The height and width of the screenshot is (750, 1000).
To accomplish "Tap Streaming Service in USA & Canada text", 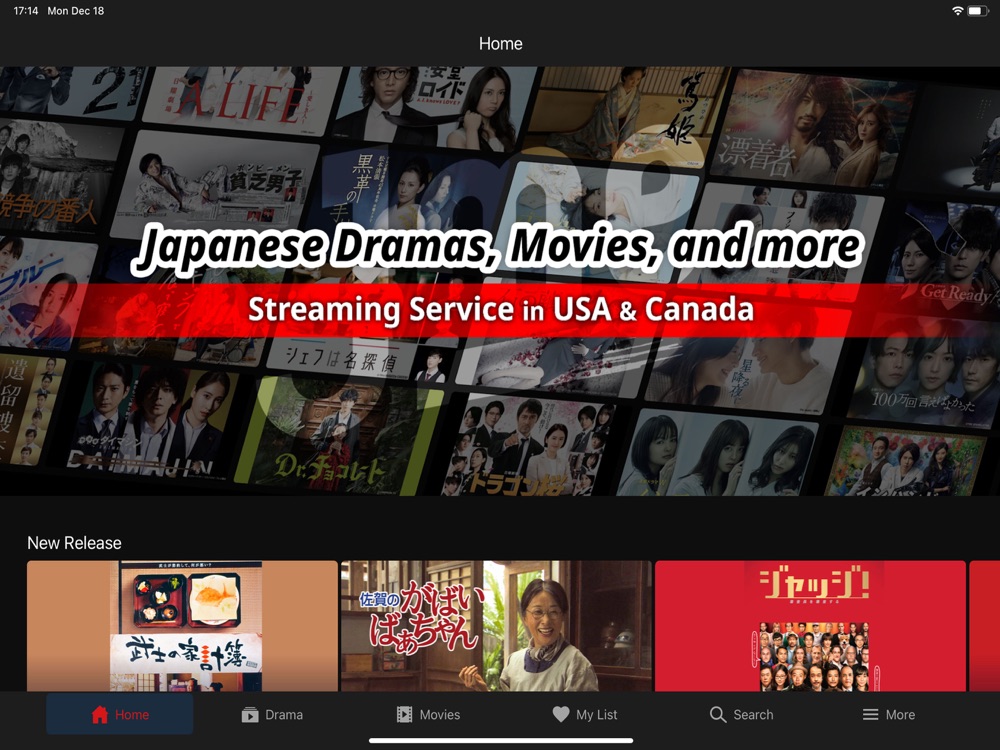I will 501,309.
